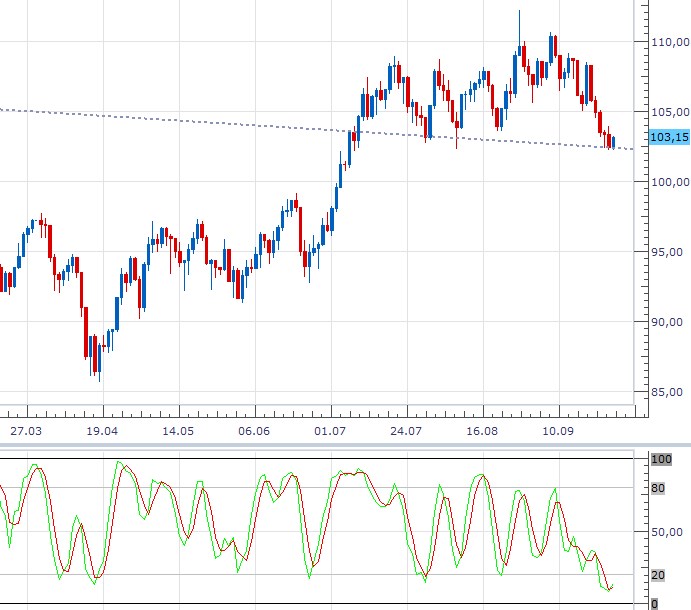Click the oscillator's 80 level label
691x610 pixels.
pyautogui.click(x=659, y=489)
